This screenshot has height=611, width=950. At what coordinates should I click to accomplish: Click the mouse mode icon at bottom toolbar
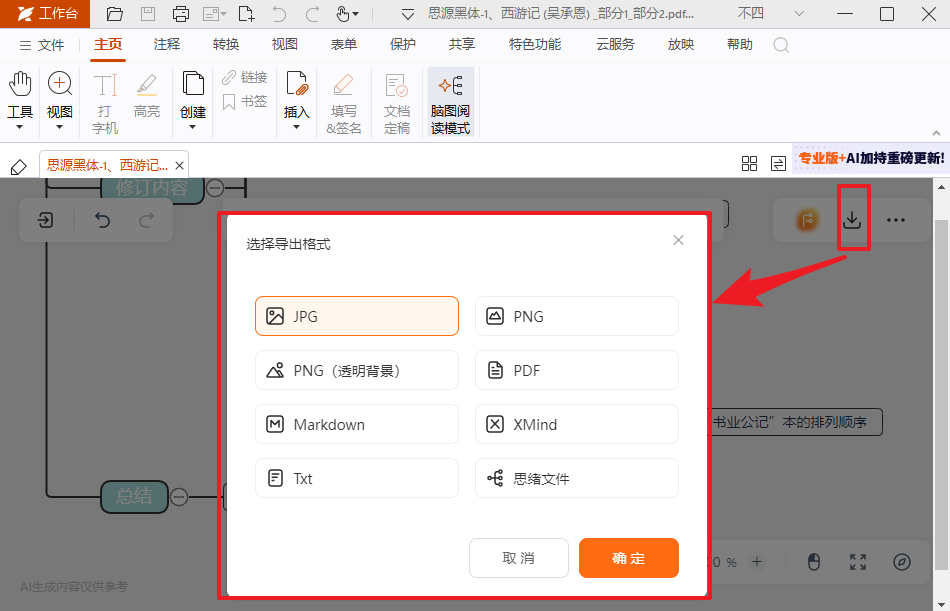pos(814,562)
